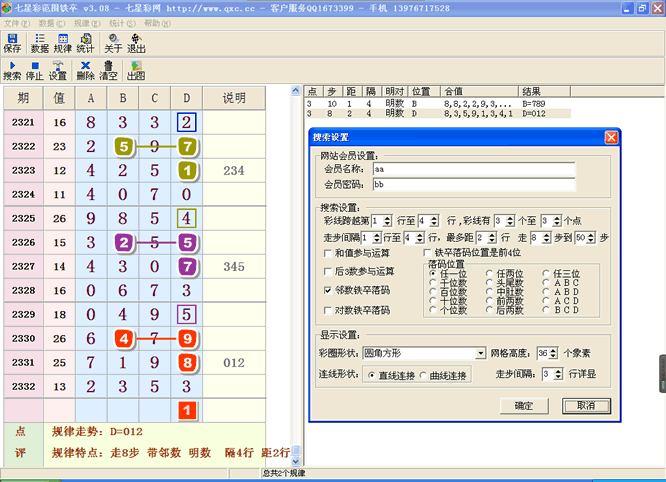Click the 会员名称 input field

[x=474, y=169]
